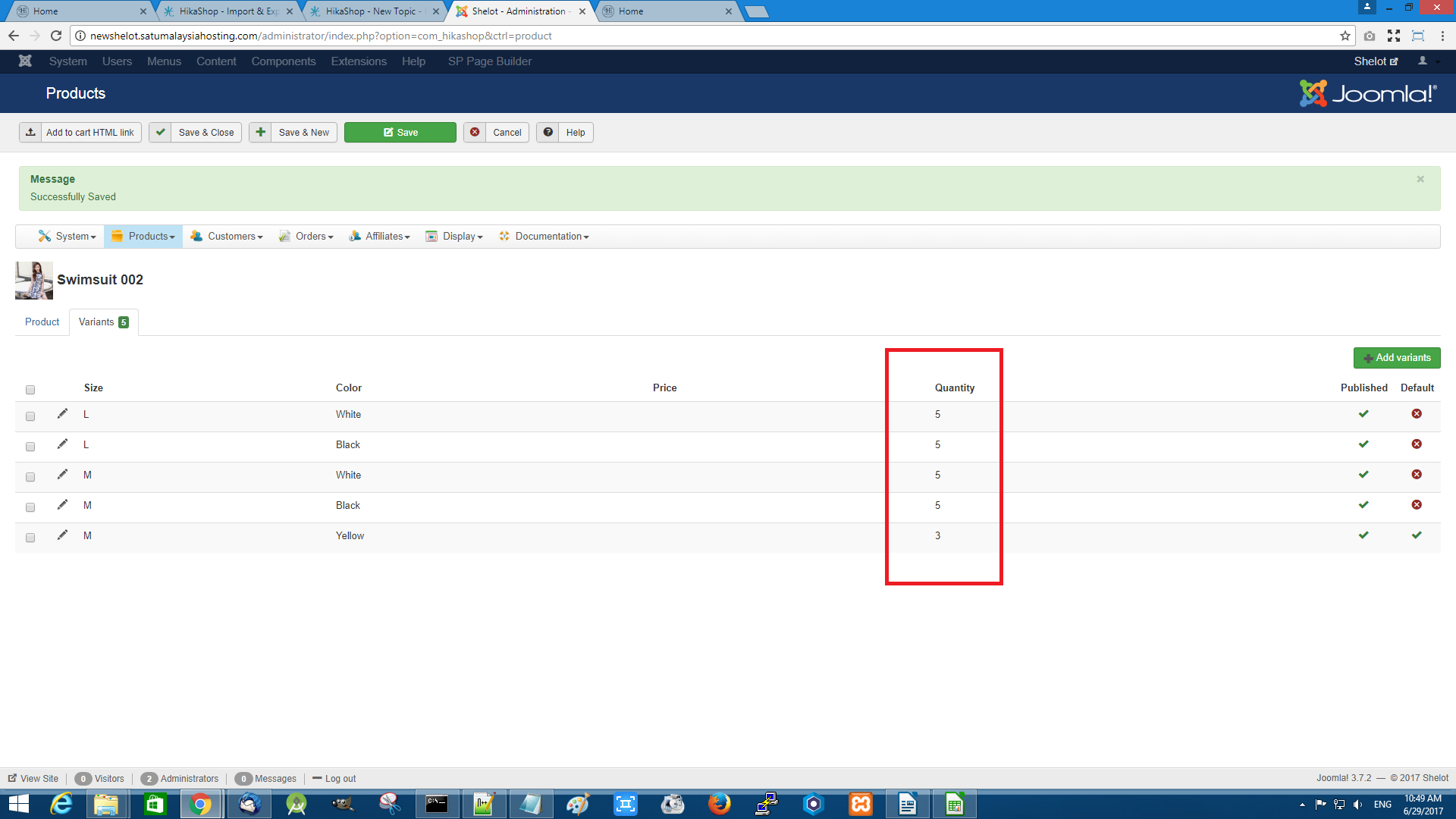This screenshot has width=1456, height=819.
Task: Click red default icon for L Black variant
Action: (x=1416, y=444)
